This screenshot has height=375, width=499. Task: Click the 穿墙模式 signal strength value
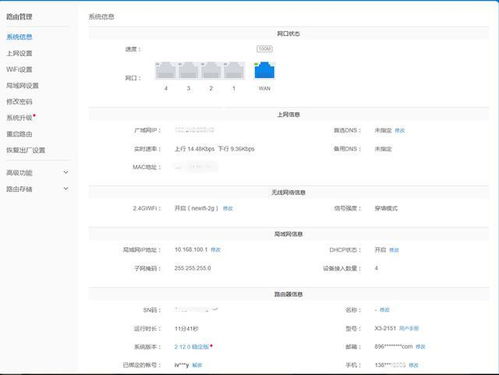point(386,208)
